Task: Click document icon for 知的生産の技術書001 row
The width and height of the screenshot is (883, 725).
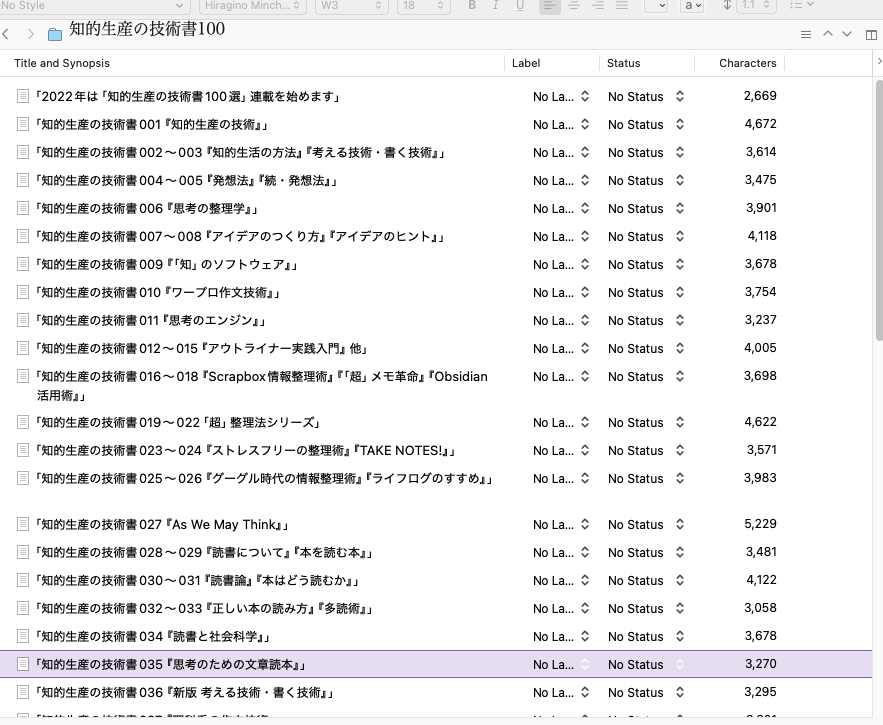Action: click(x=23, y=124)
